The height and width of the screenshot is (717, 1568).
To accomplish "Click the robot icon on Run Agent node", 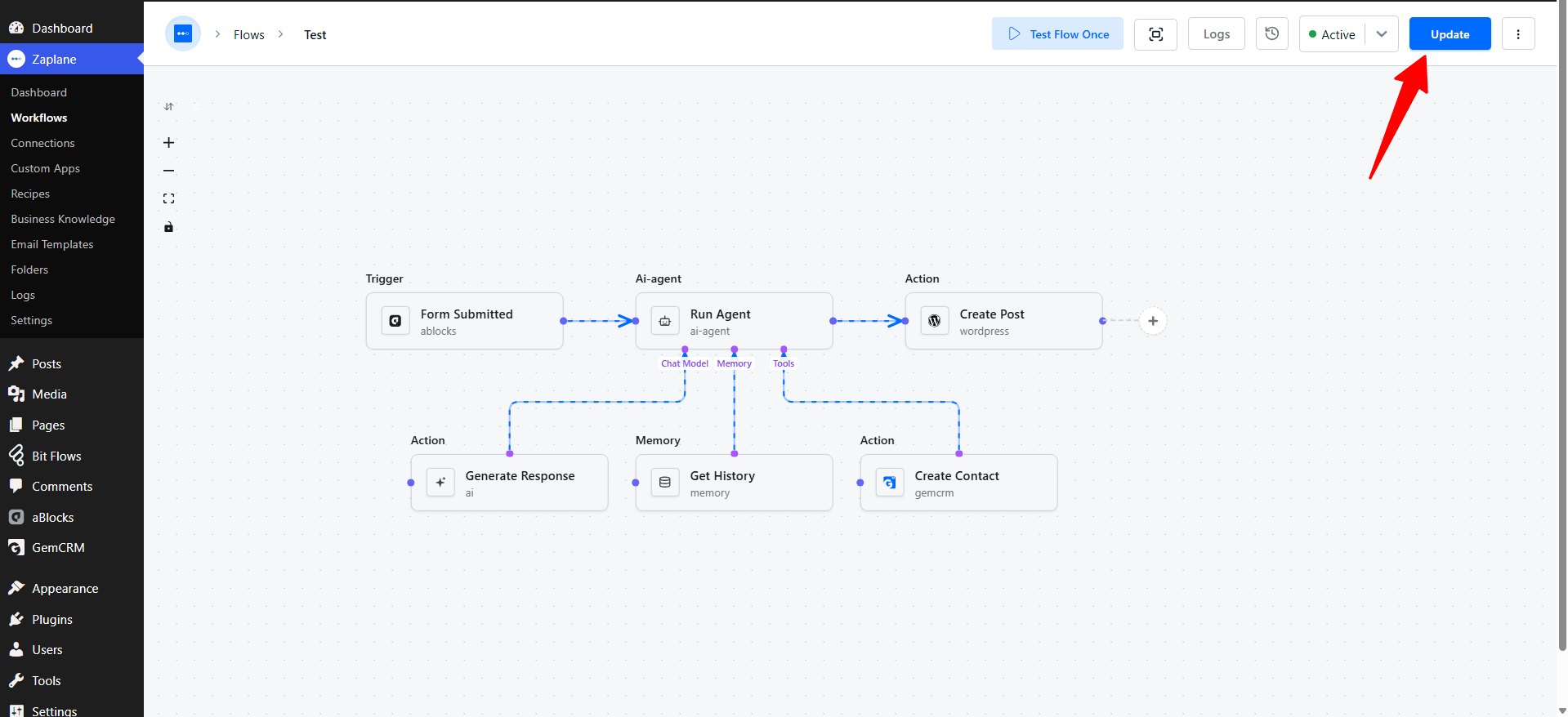I will tap(665, 321).
